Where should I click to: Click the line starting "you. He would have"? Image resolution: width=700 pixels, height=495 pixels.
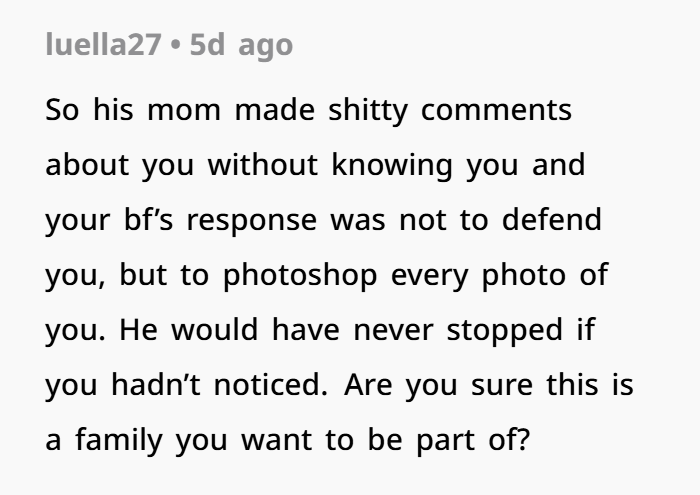point(318,329)
